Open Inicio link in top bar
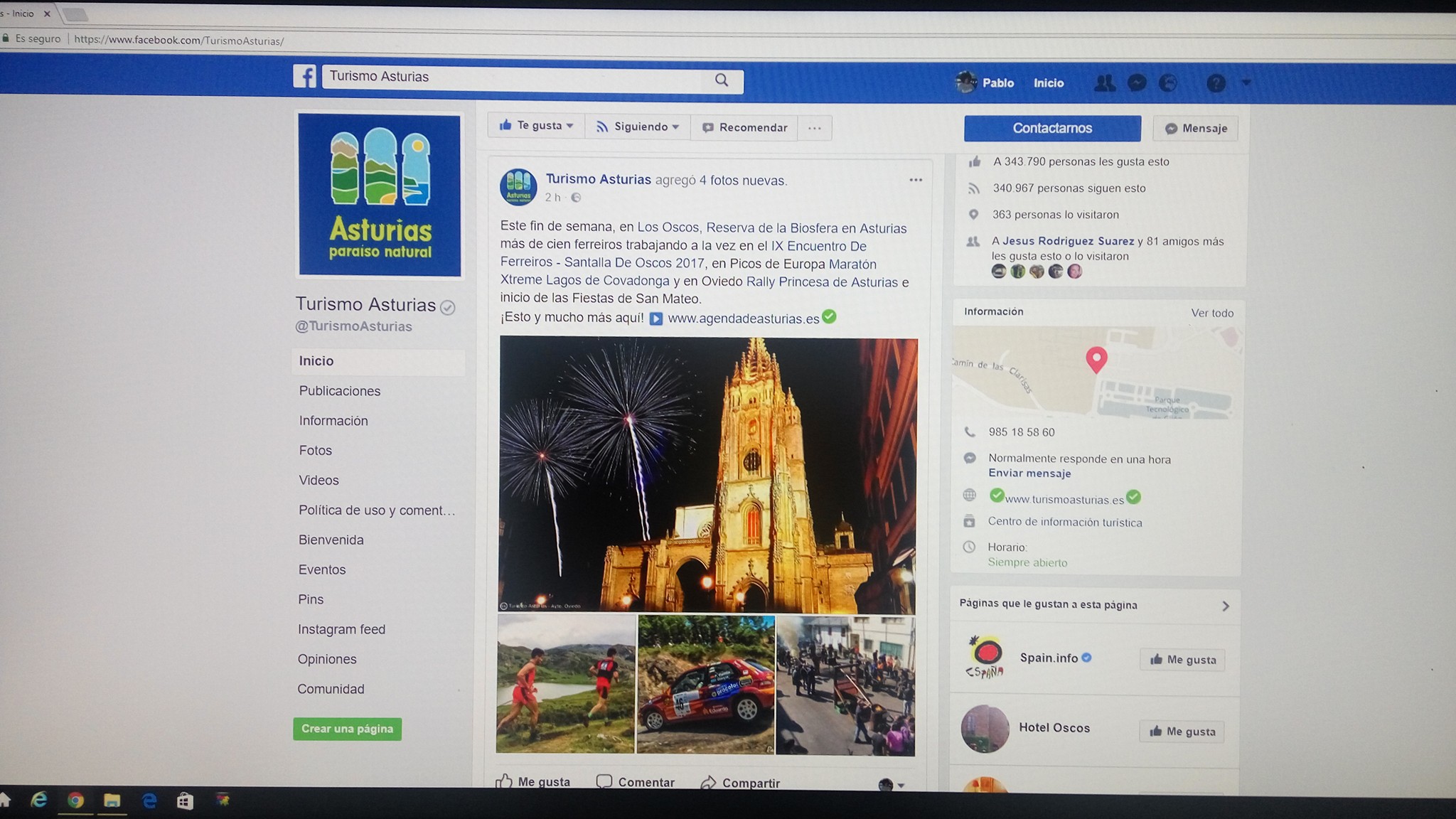 point(1049,83)
